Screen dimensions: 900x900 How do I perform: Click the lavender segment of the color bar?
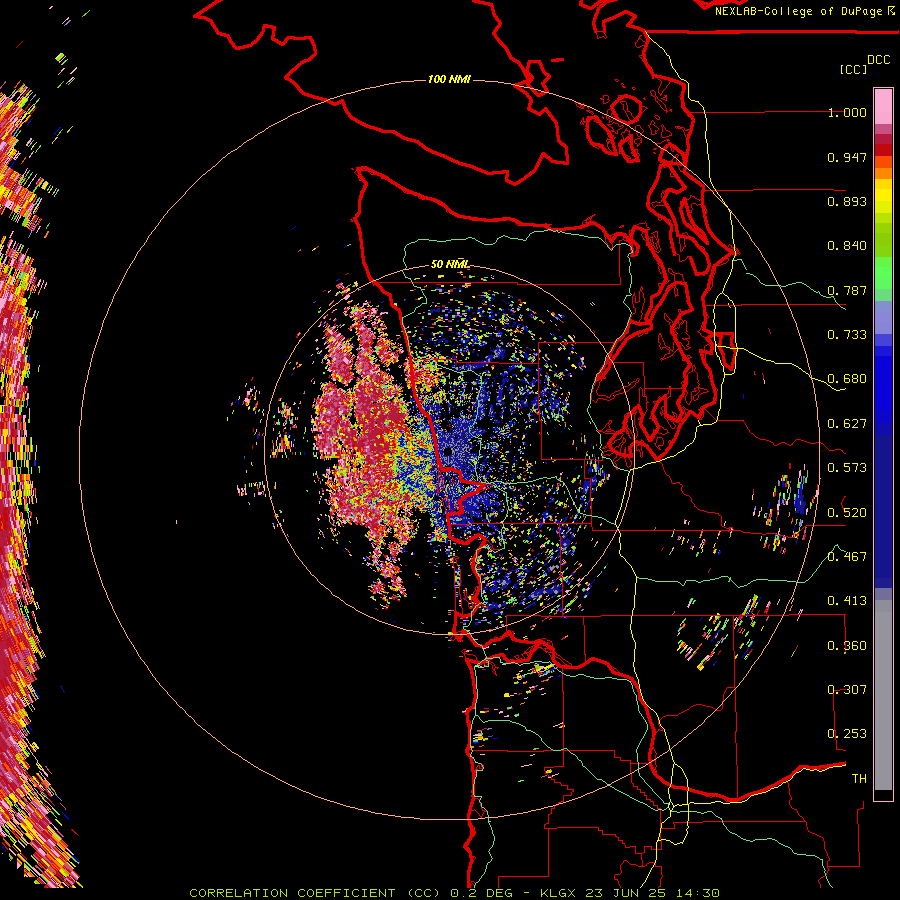click(x=883, y=317)
